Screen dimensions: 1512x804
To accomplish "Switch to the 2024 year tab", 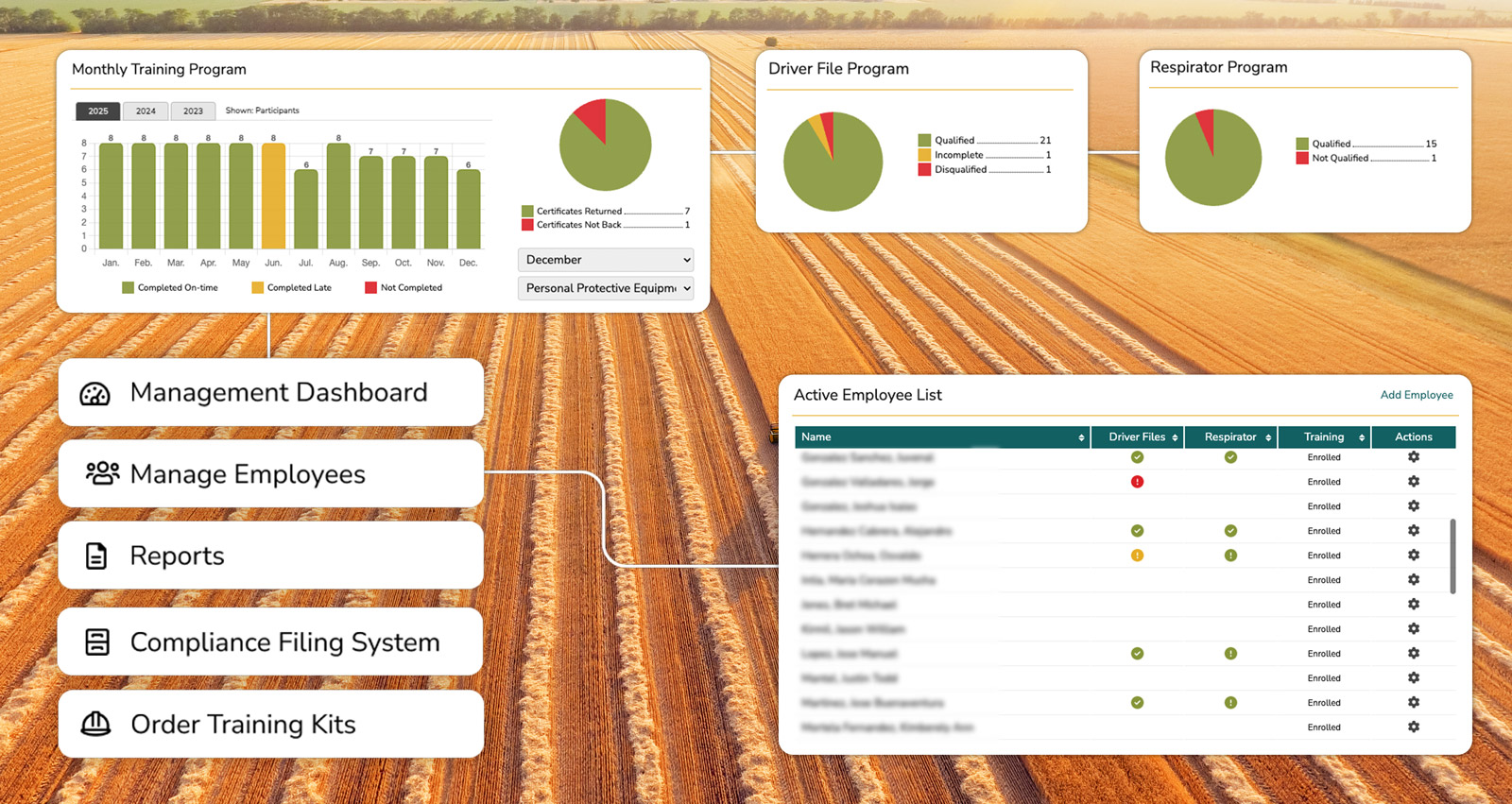I will pyautogui.click(x=146, y=111).
